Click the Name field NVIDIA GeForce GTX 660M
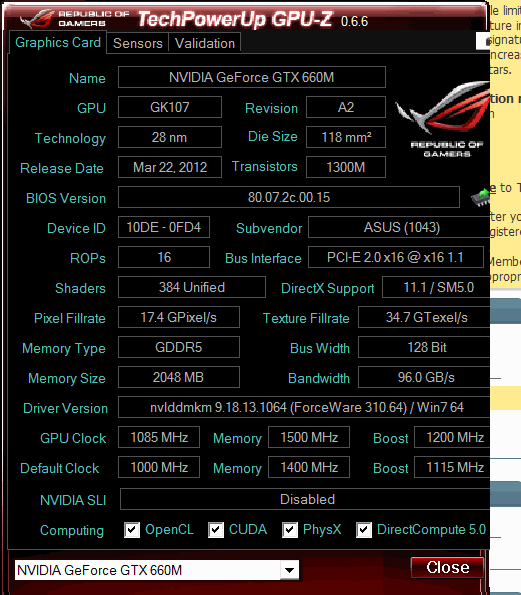This screenshot has width=521, height=595. click(252, 77)
